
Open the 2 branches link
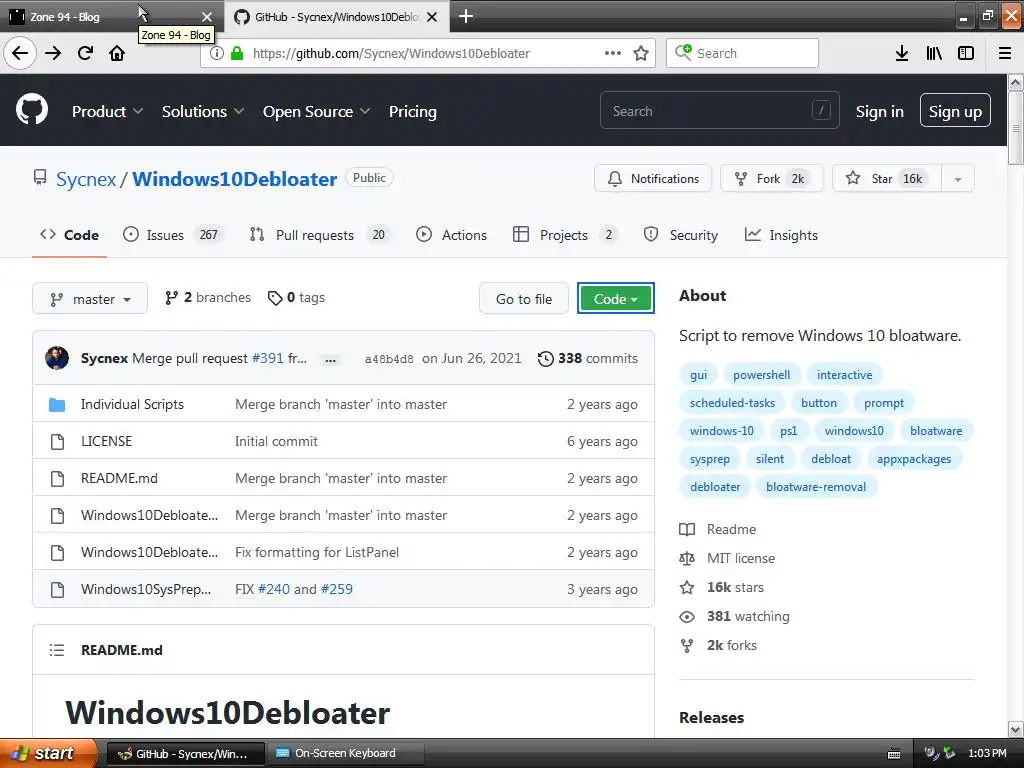208,298
